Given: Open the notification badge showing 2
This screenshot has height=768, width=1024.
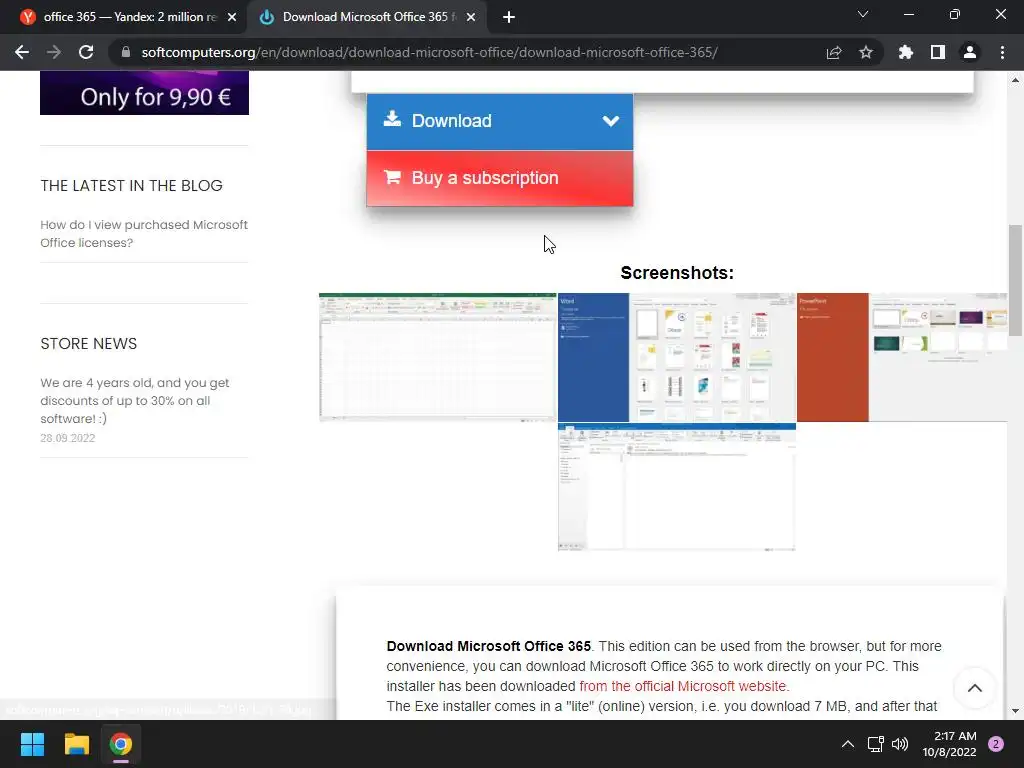Looking at the screenshot, I should [996, 744].
